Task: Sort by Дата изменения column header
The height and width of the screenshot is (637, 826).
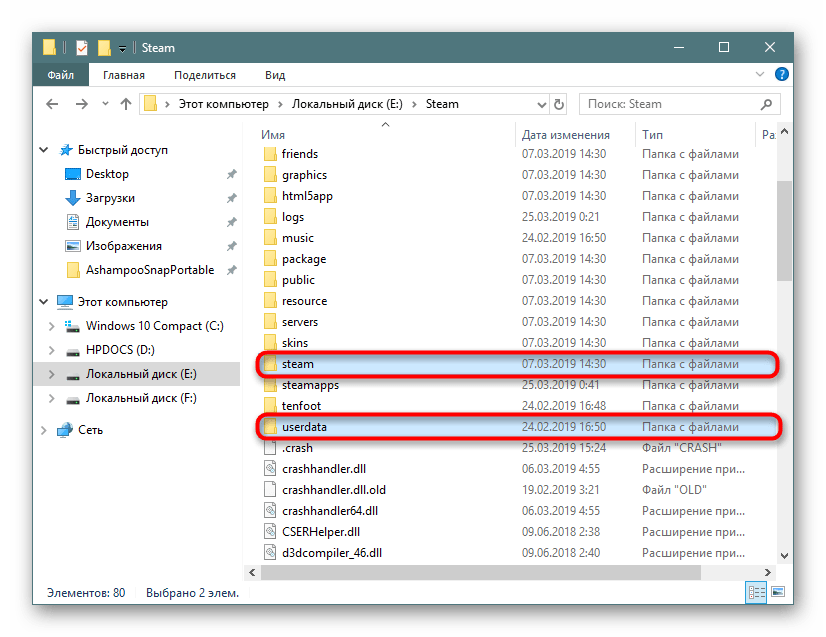Action: (565, 134)
